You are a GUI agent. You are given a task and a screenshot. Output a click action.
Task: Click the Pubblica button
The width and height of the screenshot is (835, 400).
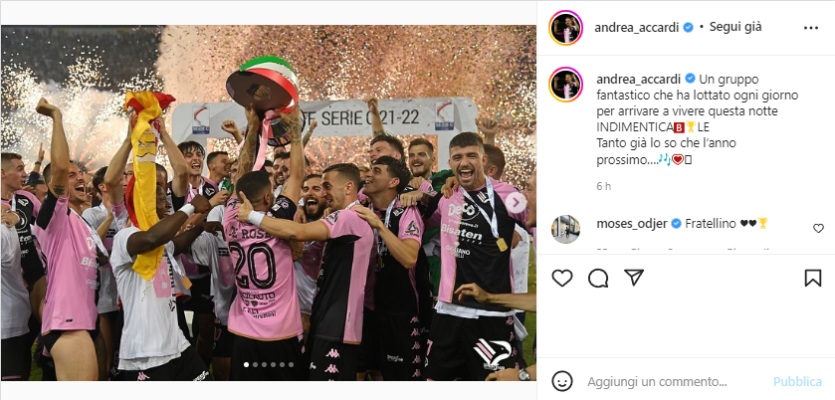797,381
